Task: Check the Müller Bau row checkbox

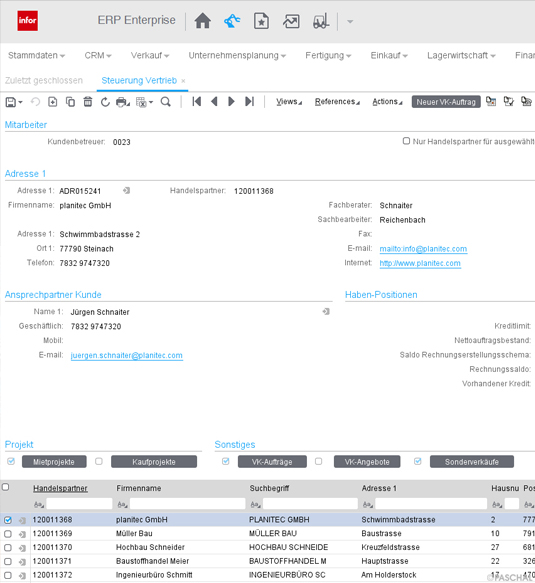Action: click(8, 534)
